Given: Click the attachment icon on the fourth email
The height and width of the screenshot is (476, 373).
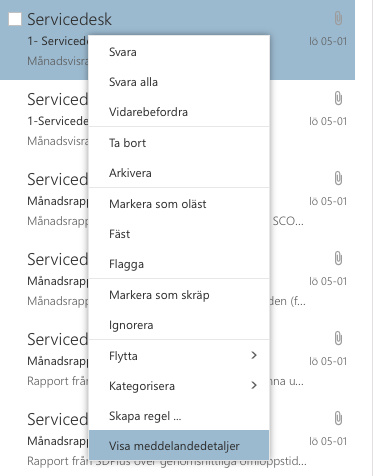Looking at the screenshot, I should (x=338, y=258).
